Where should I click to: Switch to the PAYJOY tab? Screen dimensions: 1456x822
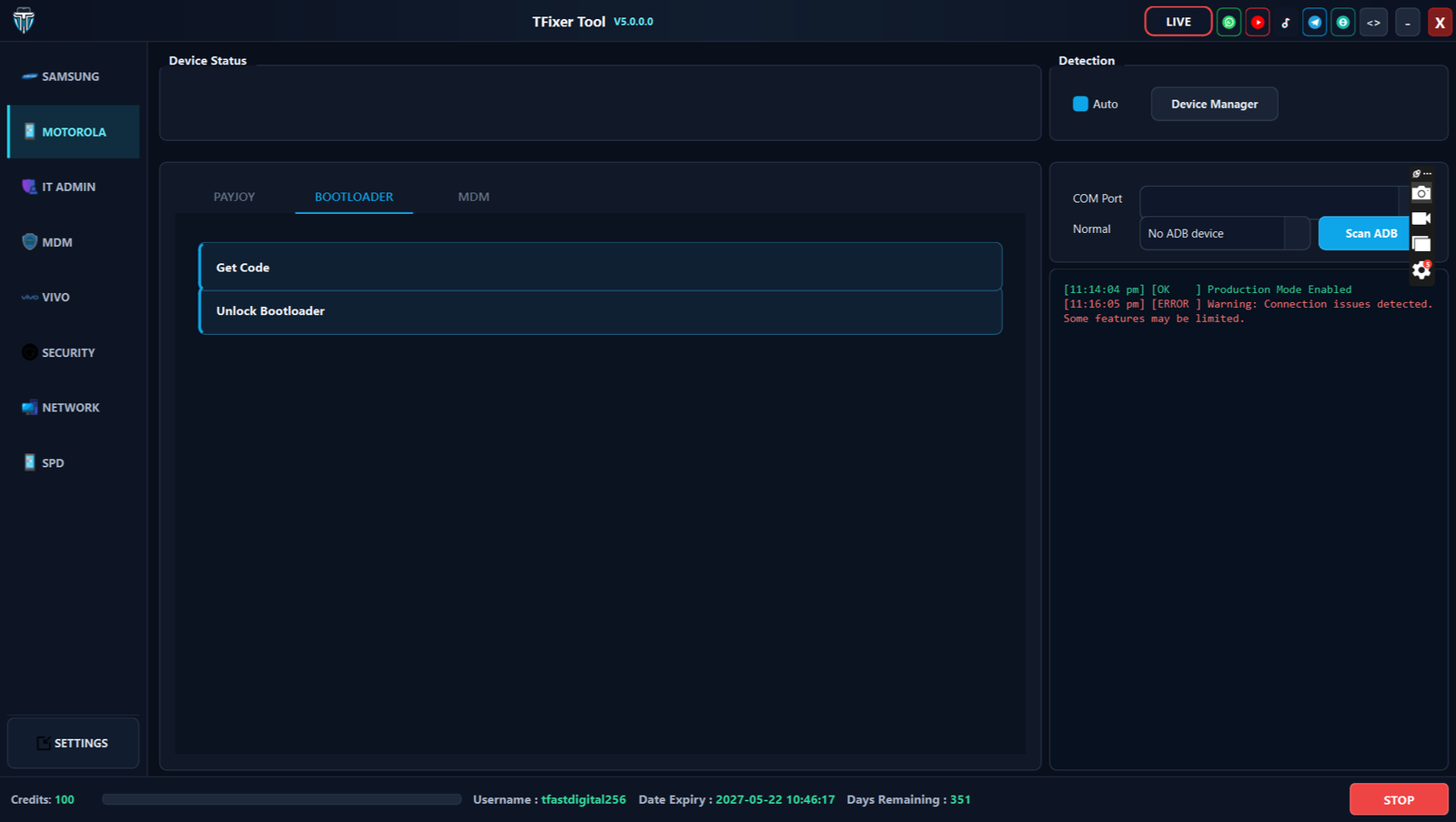coord(234,197)
